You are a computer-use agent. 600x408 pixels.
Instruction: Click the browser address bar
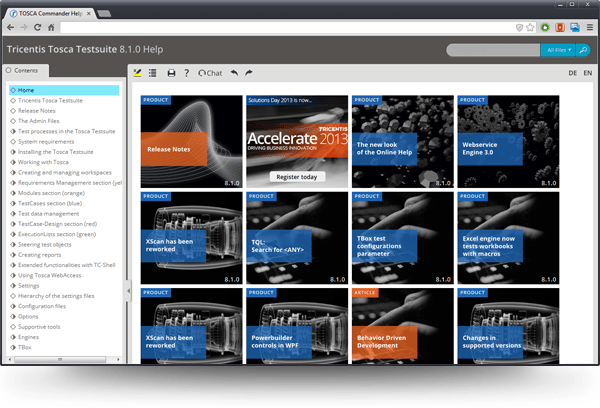[x=287, y=27]
